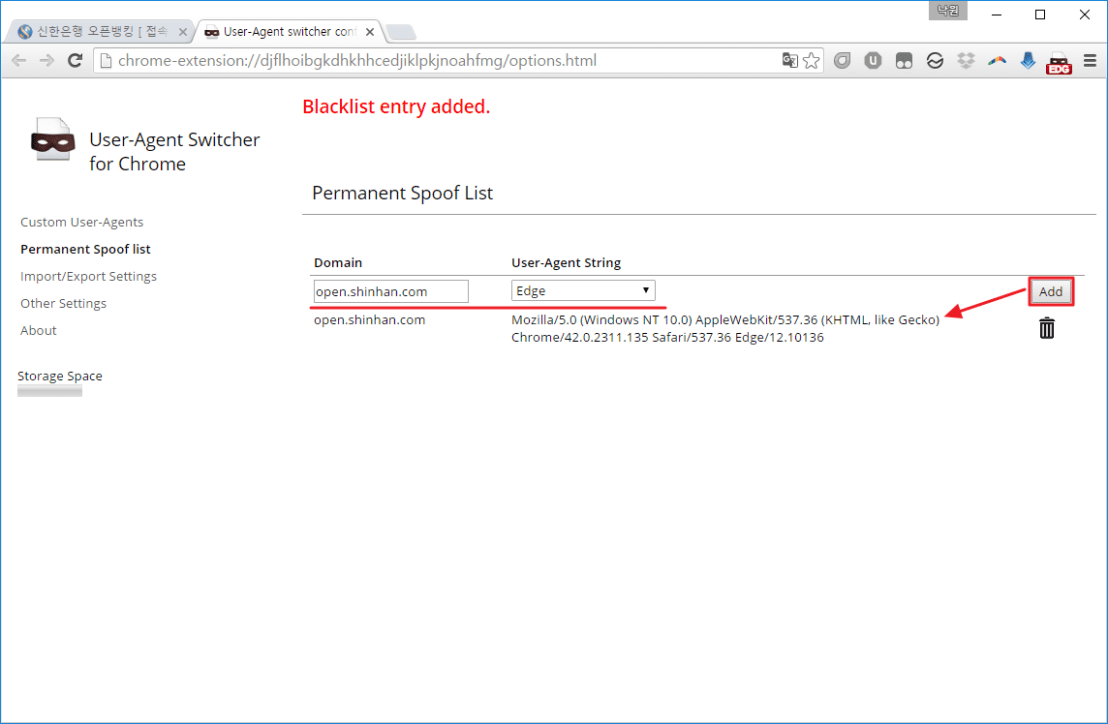Go to Import/Export Settings page

coord(88,276)
